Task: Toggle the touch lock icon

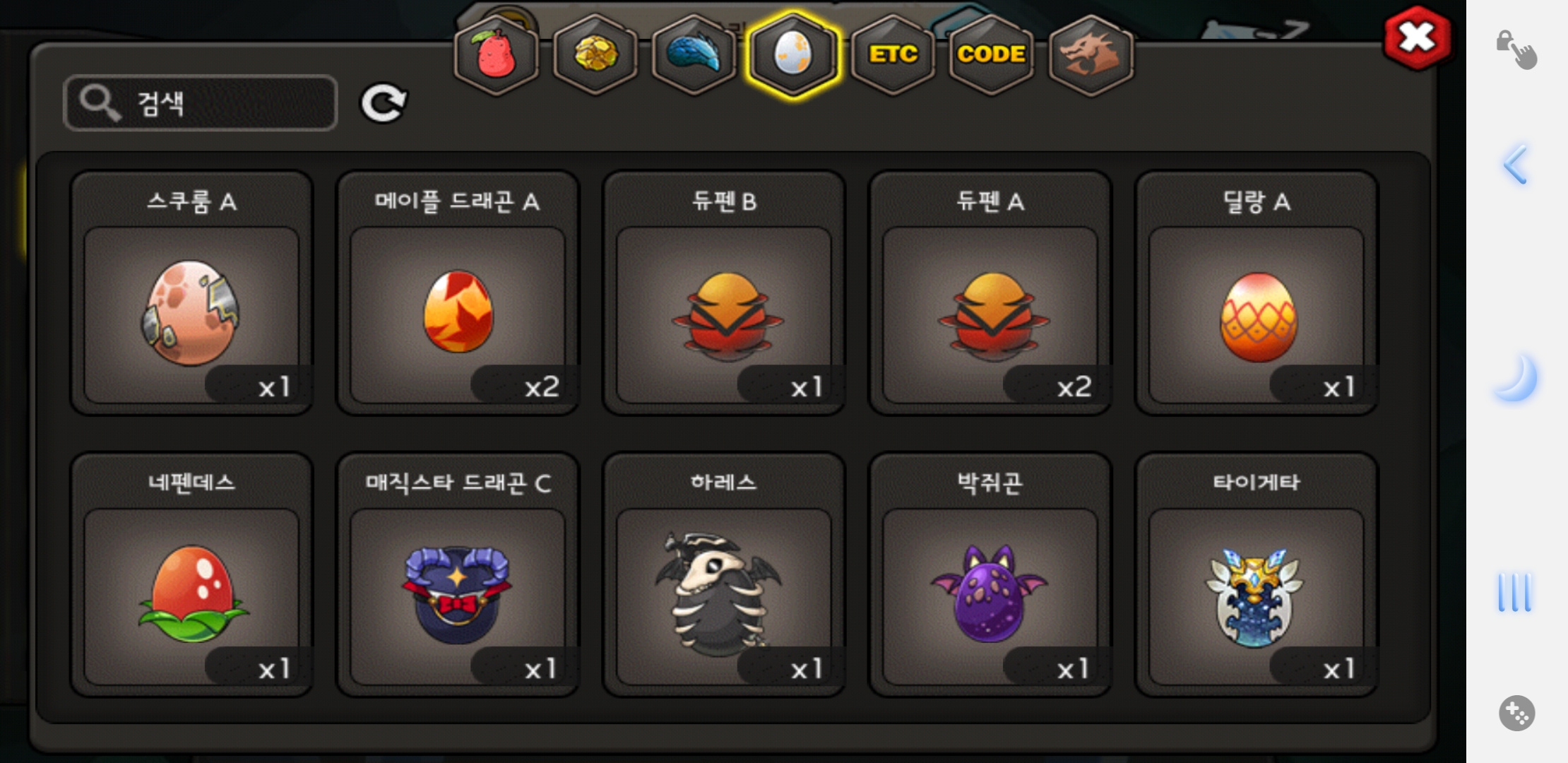Action: tap(1516, 49)
